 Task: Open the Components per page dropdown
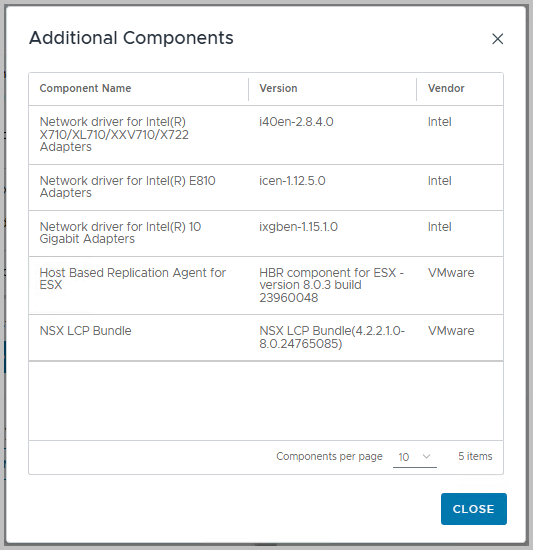[x=415, y=457]
